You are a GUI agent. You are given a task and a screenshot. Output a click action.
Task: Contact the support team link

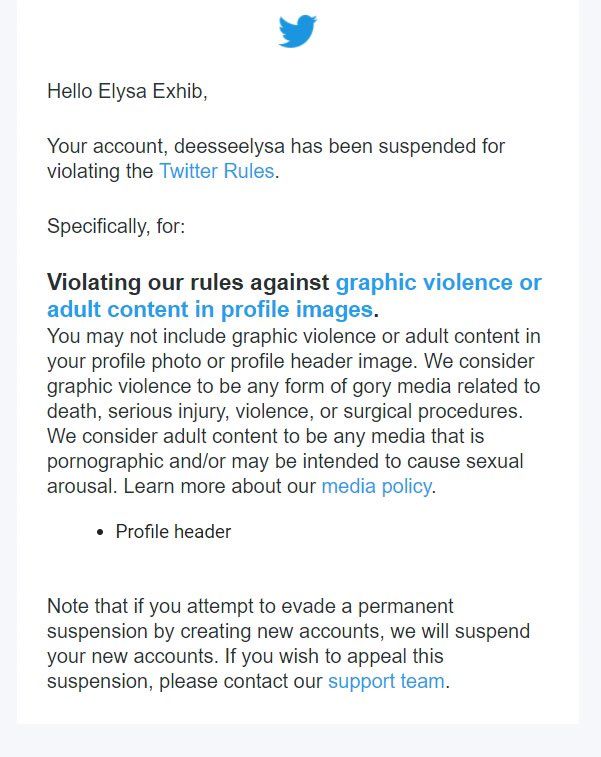point(386,681)
